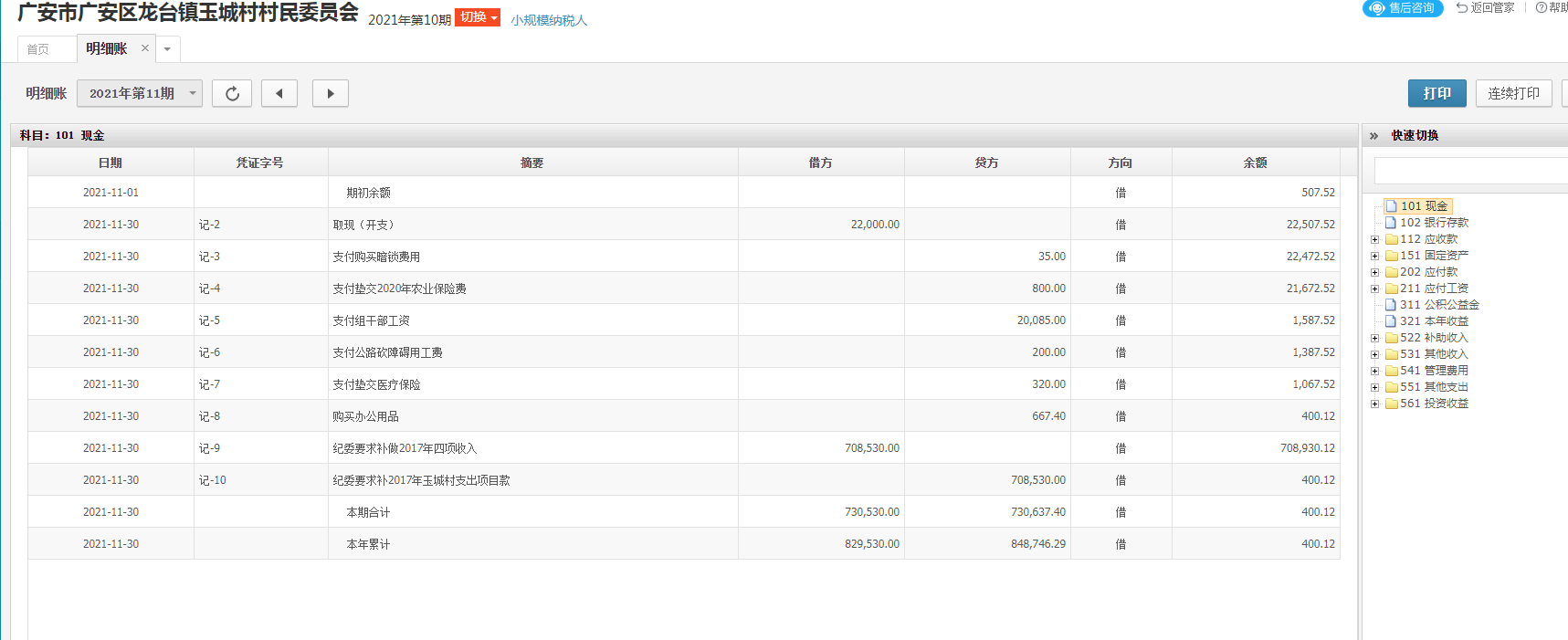Click the 借方 column header

point(821,163)
